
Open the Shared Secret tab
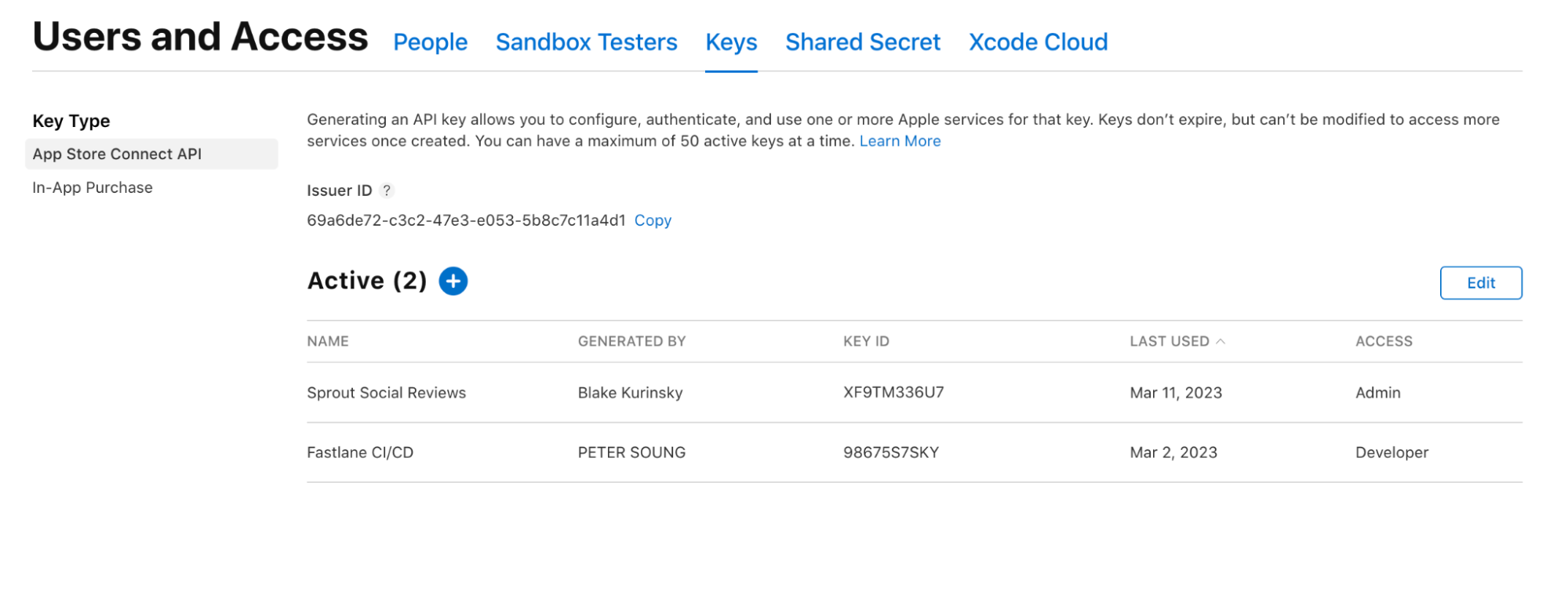[x=863, y=42]
